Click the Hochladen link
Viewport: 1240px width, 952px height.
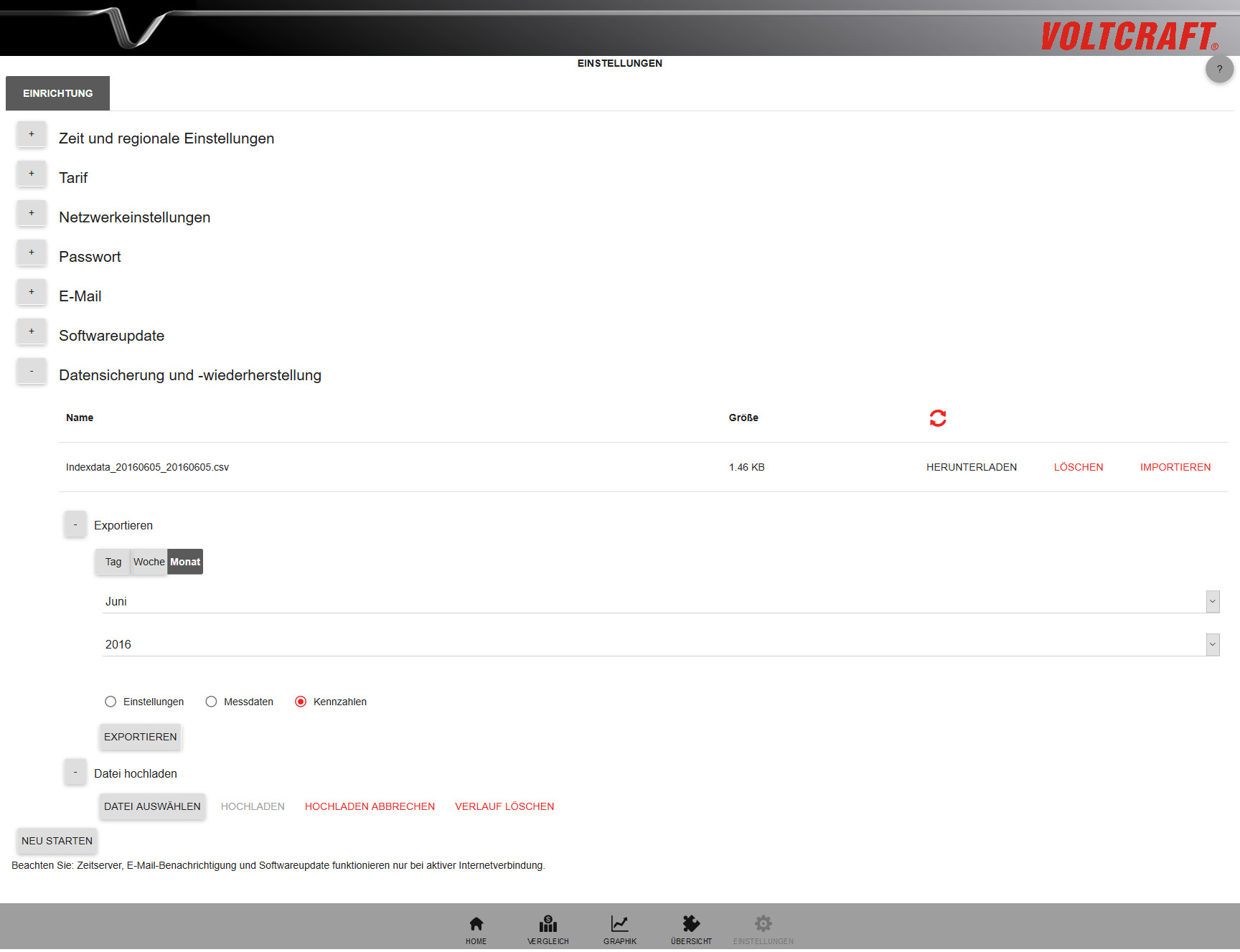click(x=253, y=806)
